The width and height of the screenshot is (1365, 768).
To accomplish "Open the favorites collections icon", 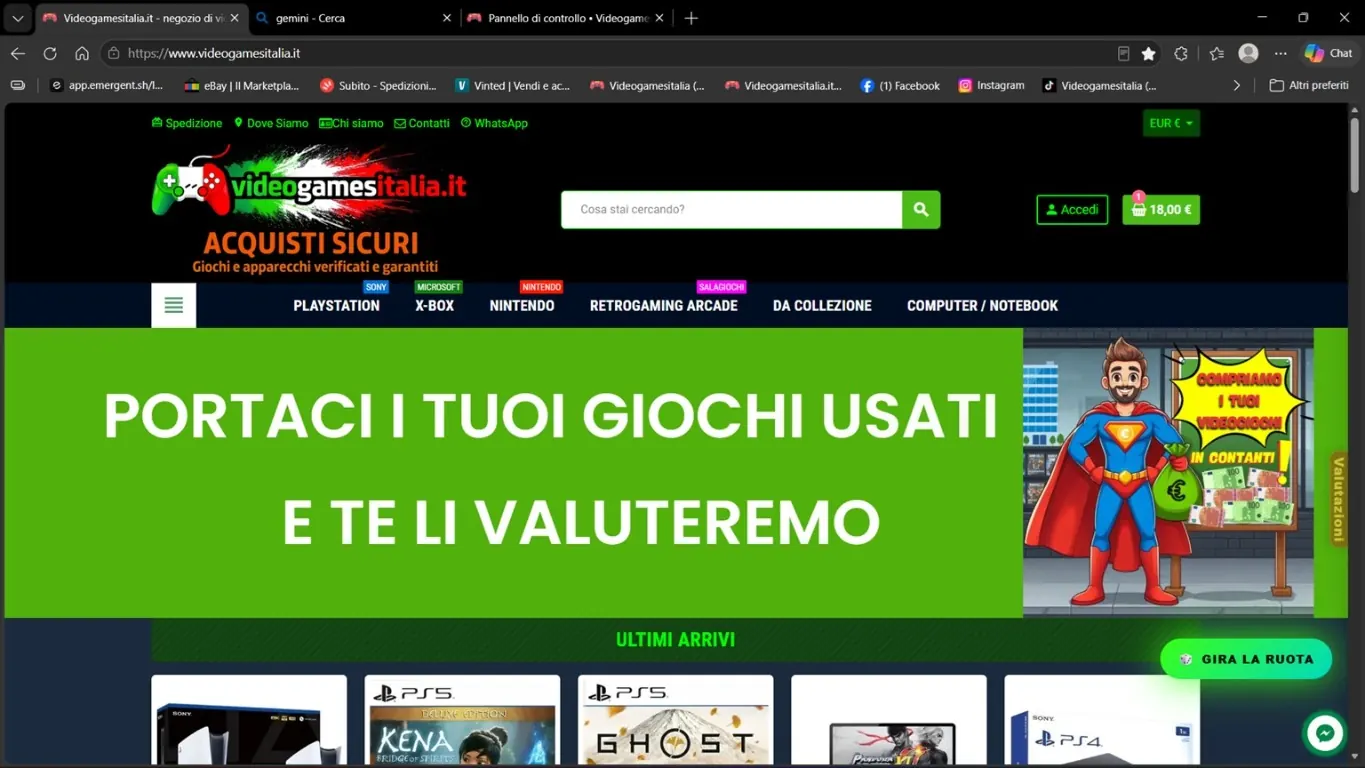I will 1216,53.
